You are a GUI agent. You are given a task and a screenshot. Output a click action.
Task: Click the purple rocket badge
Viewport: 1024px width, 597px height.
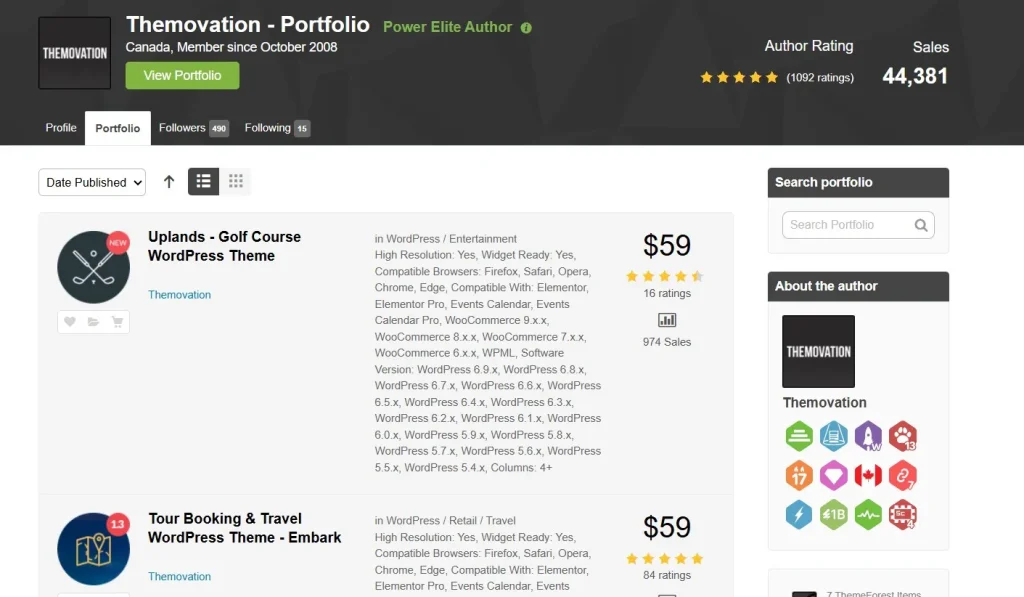(x=868, y=436)
